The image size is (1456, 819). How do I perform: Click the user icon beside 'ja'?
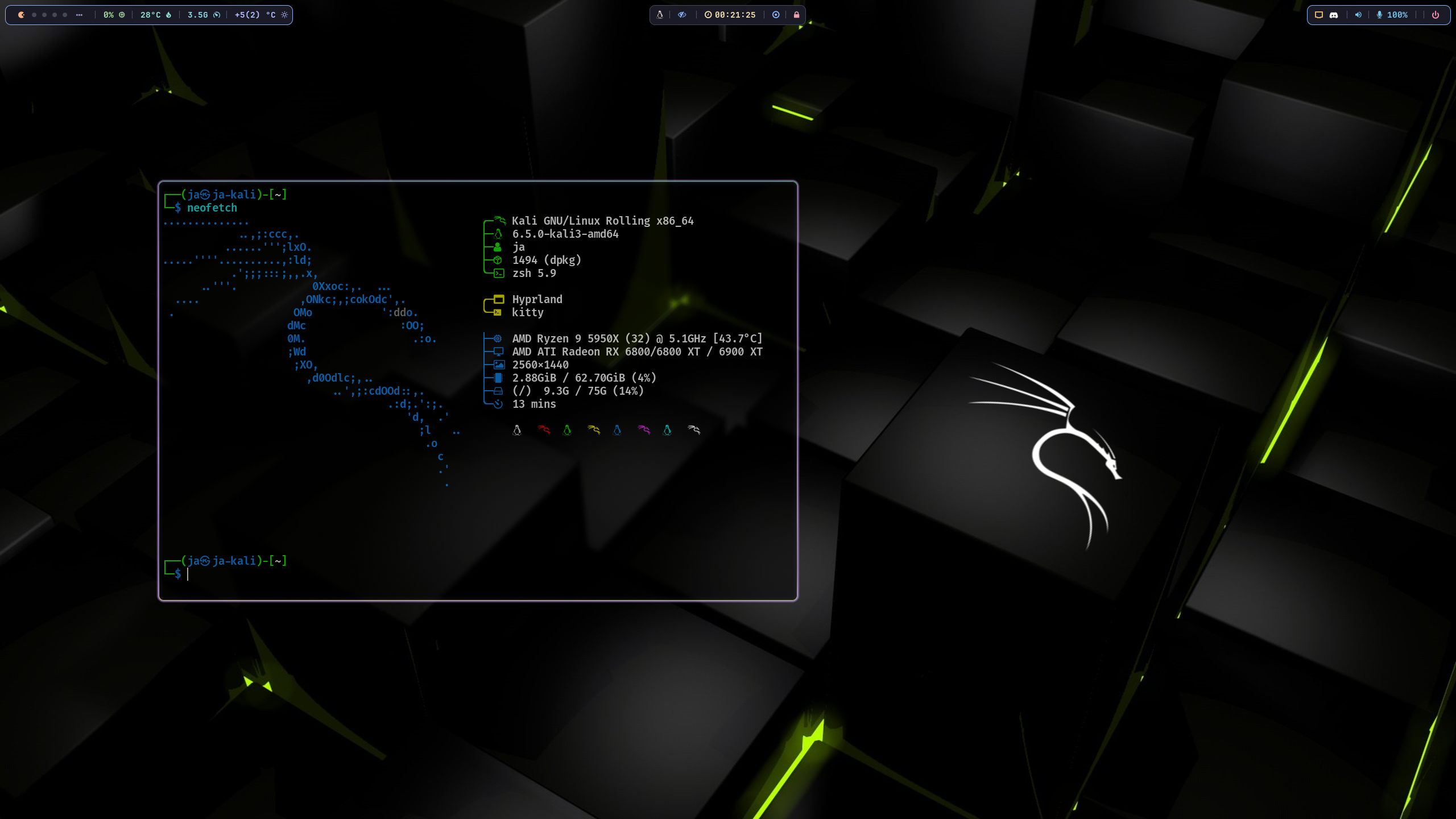click(498, 247)
